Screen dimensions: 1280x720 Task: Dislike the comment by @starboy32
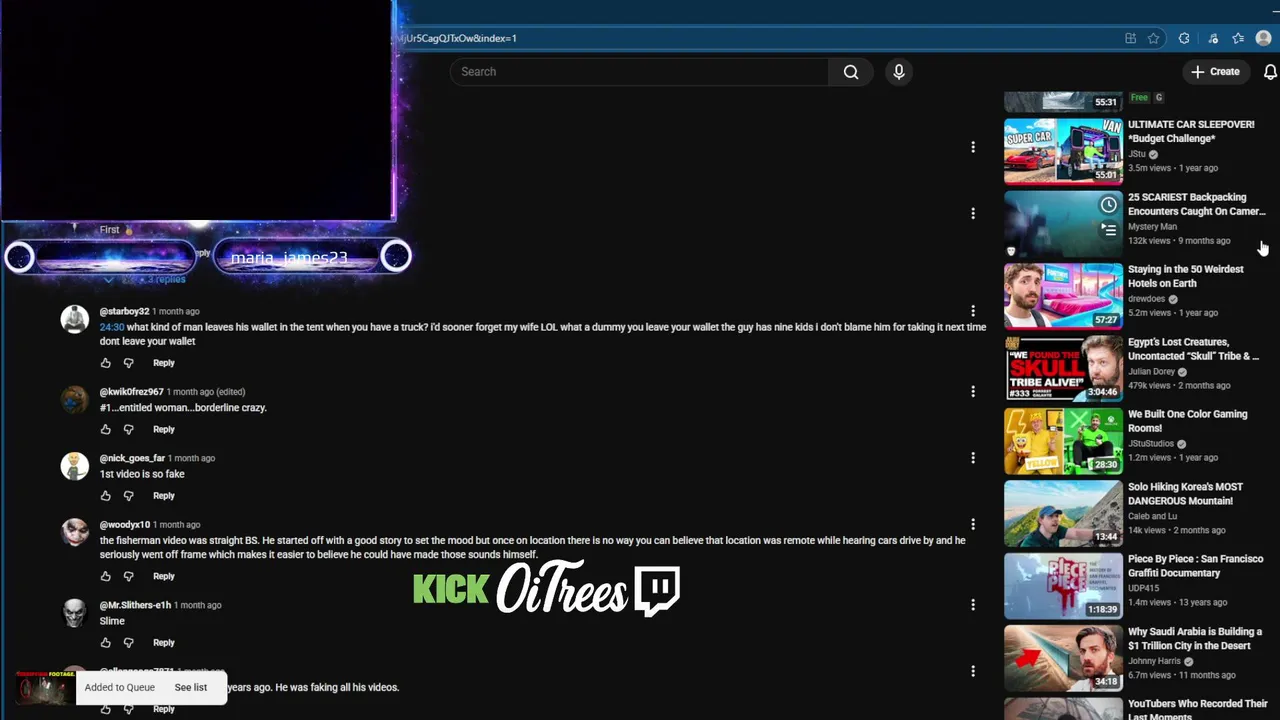click(128, 363)
